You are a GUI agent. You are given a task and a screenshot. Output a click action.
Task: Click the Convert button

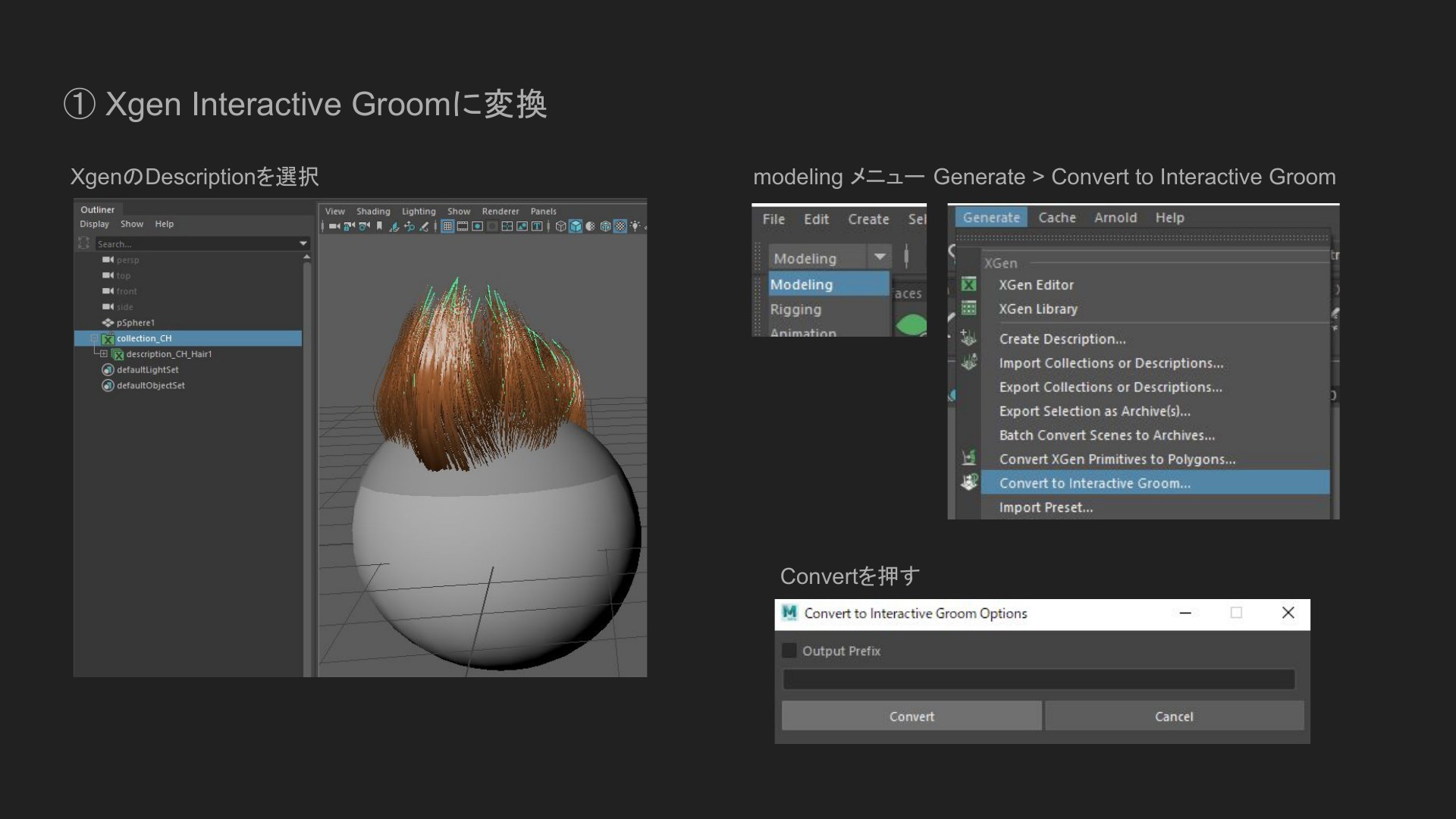point(912,716)
